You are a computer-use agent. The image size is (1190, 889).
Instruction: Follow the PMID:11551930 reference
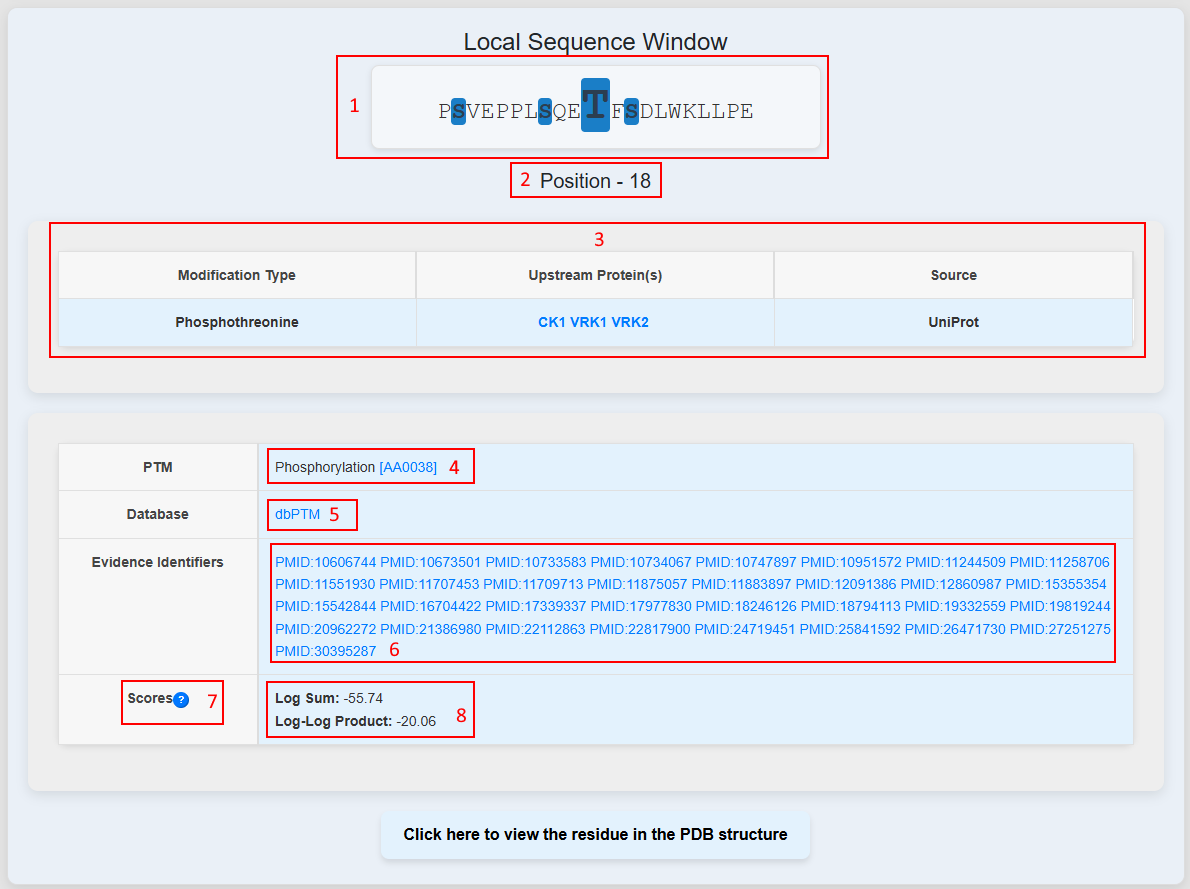[x=324, y=584]
